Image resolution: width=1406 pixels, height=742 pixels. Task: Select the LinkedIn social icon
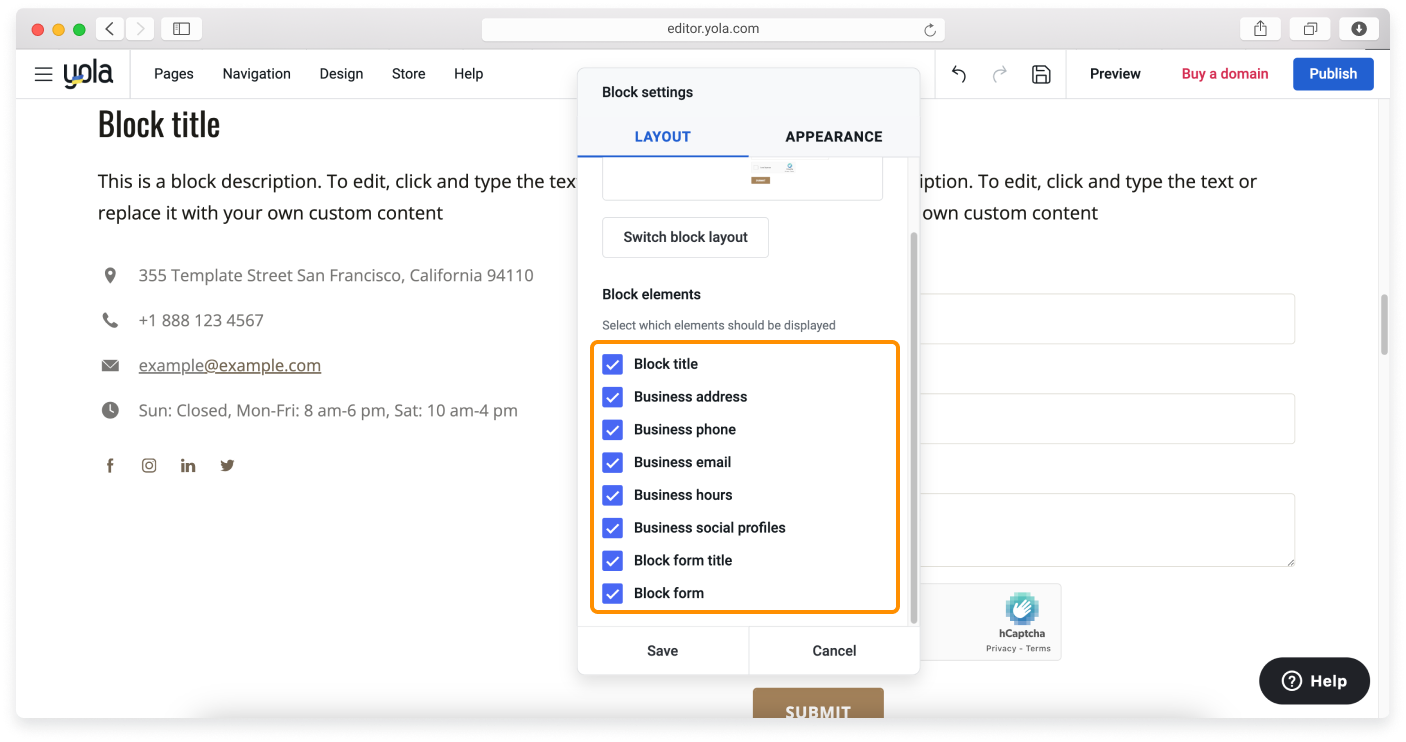[x=188, y=464]
